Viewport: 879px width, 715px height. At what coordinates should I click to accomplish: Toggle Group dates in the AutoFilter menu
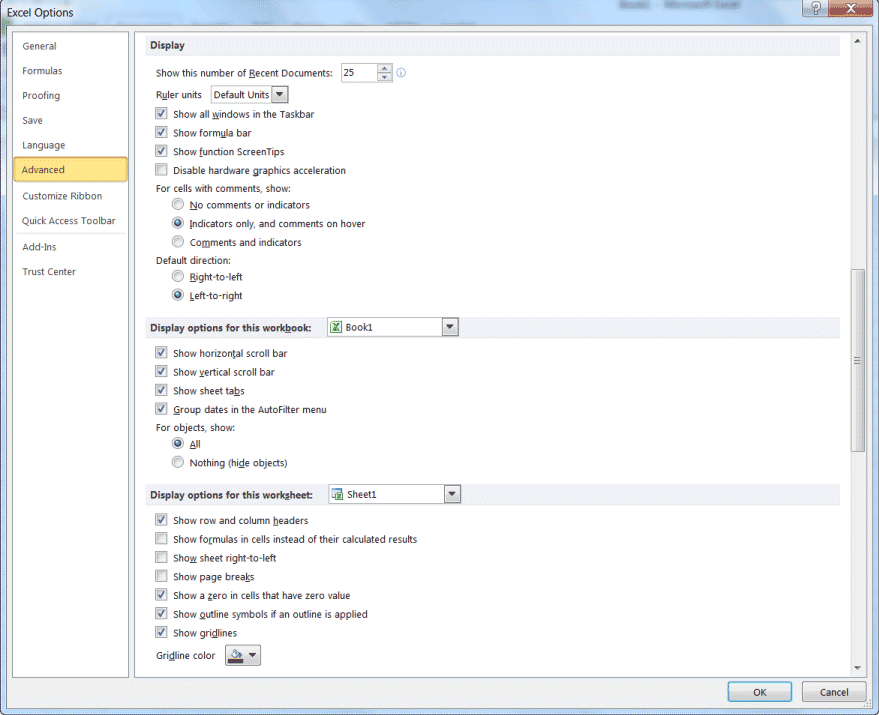click(161, 409)
